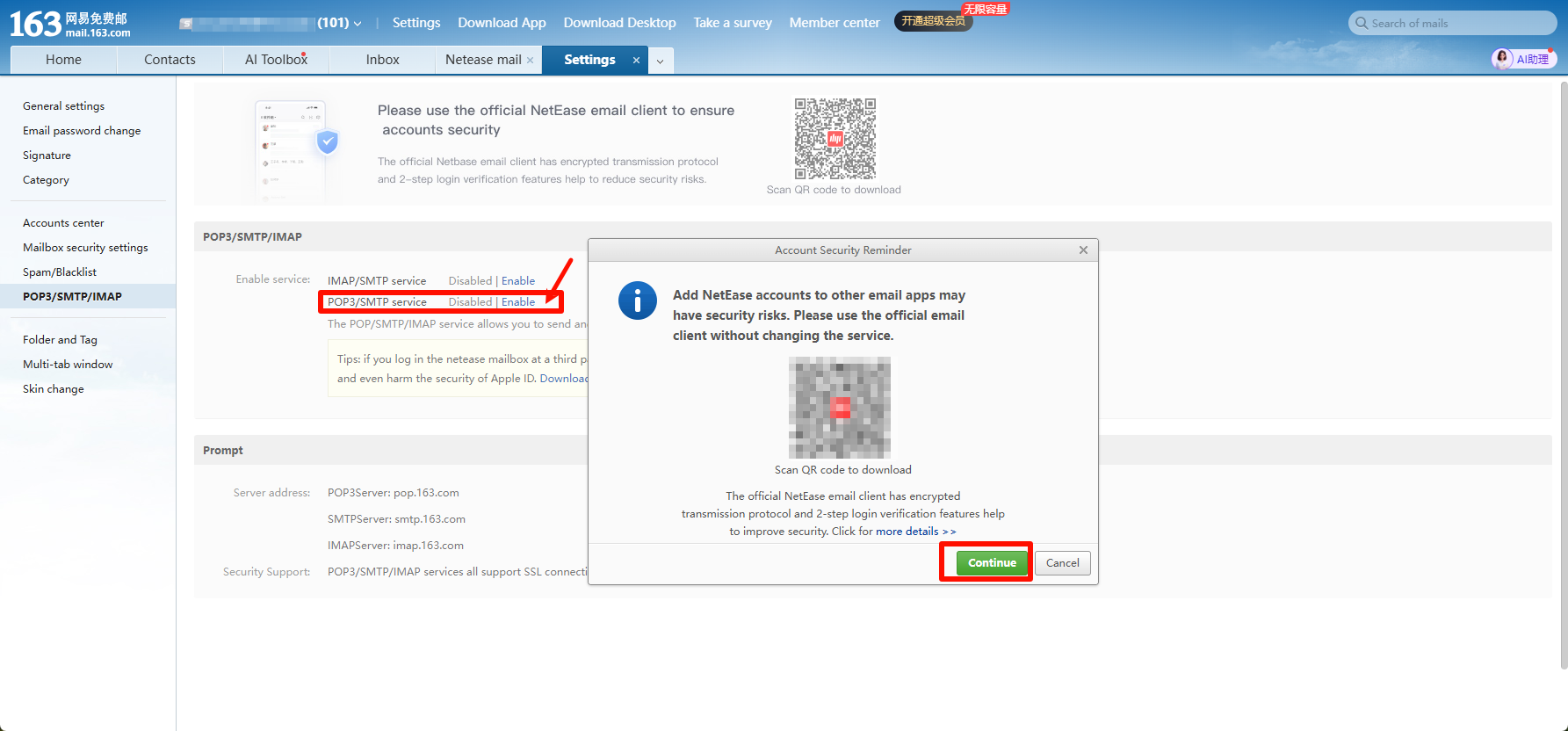
Task: Select Category in the sidebar
Action: tap(46, 180)
